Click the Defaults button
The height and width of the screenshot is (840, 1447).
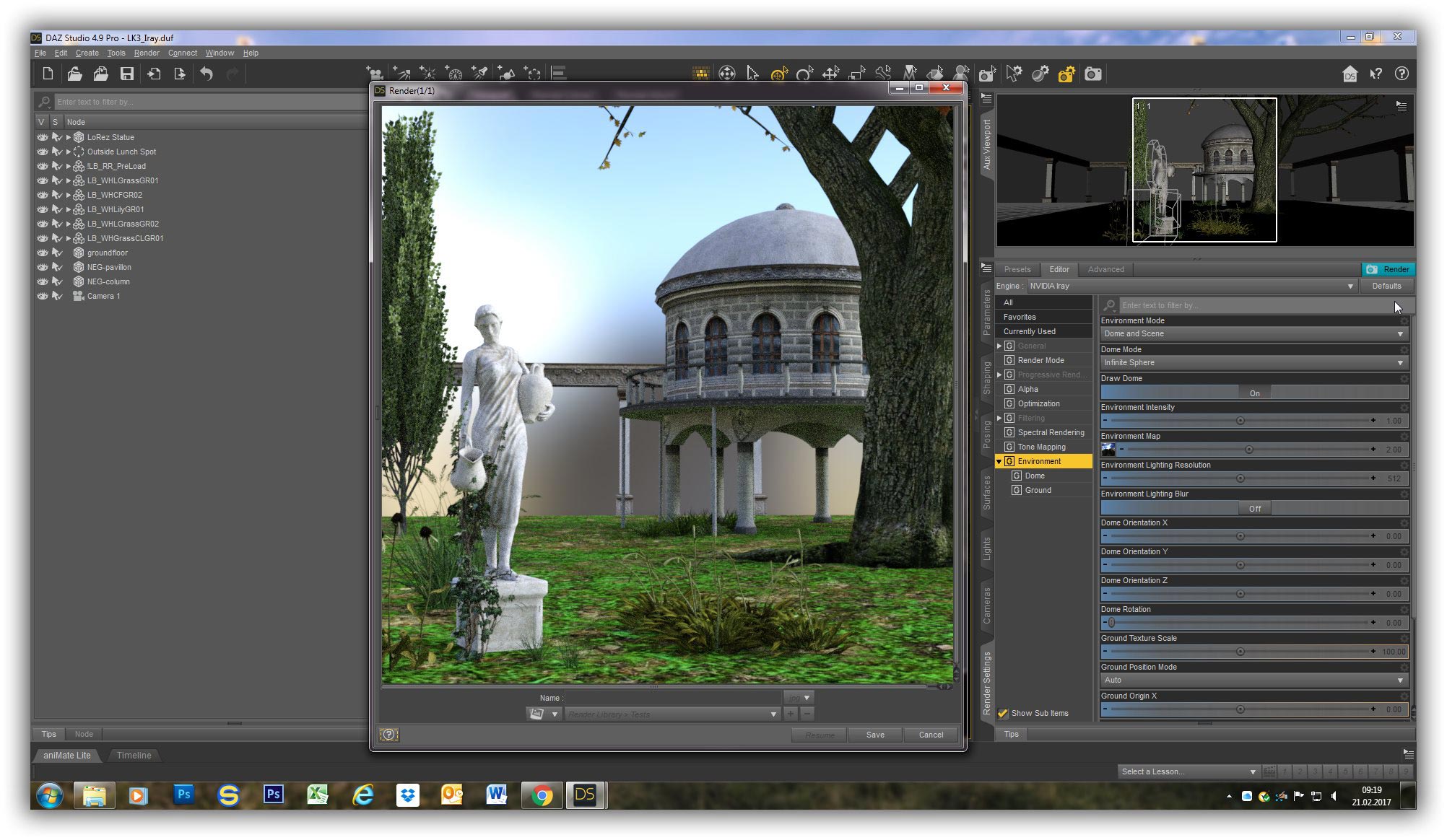pyautogui.click(x=1386, y=286)
